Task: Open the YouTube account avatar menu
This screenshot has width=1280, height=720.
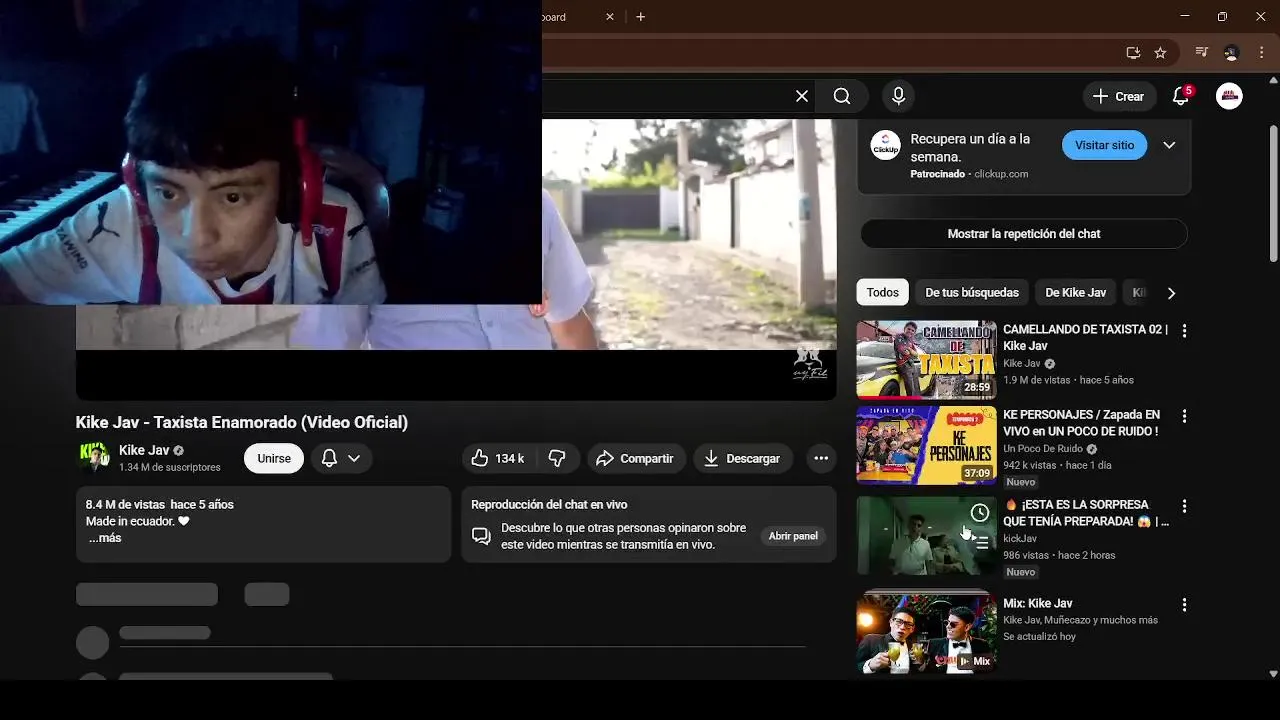Action: tap(1229, 96)
